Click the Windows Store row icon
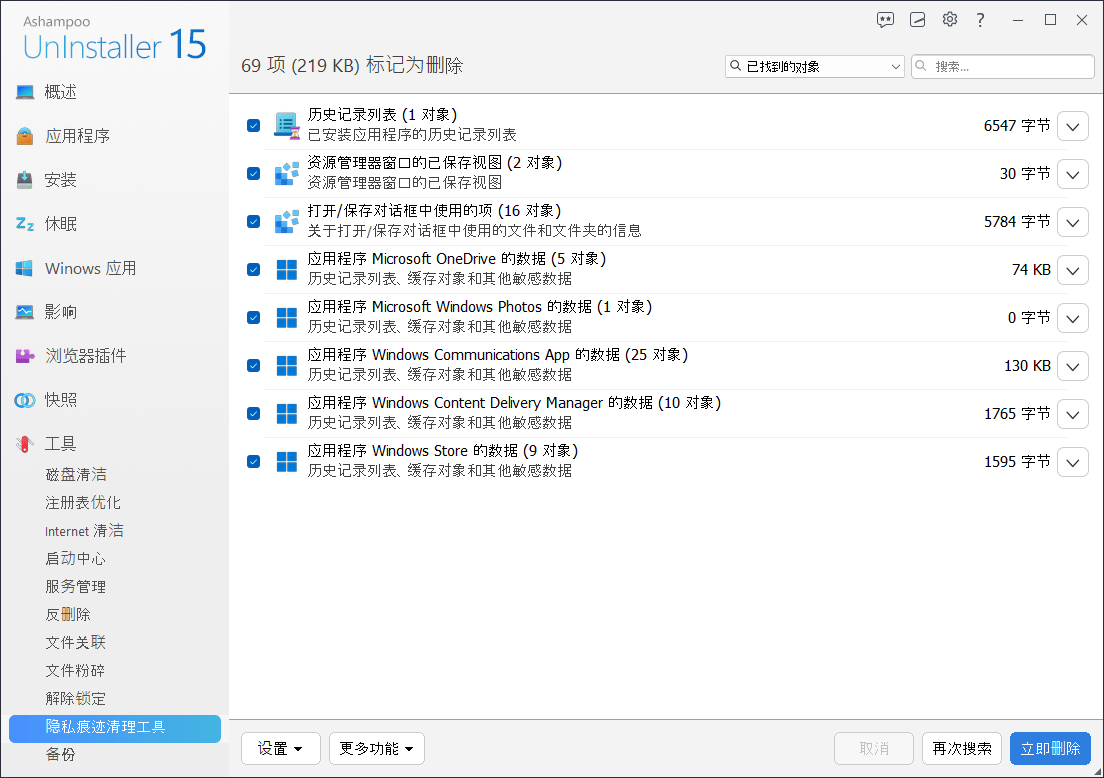 point(287,461)
